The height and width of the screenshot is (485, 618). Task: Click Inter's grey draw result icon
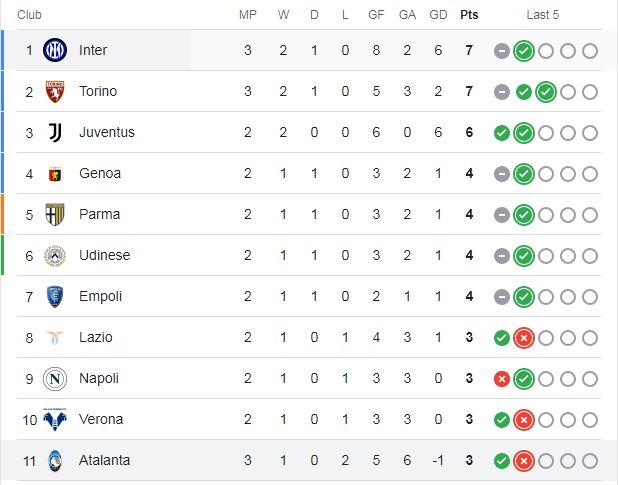(x=502, y=51)
